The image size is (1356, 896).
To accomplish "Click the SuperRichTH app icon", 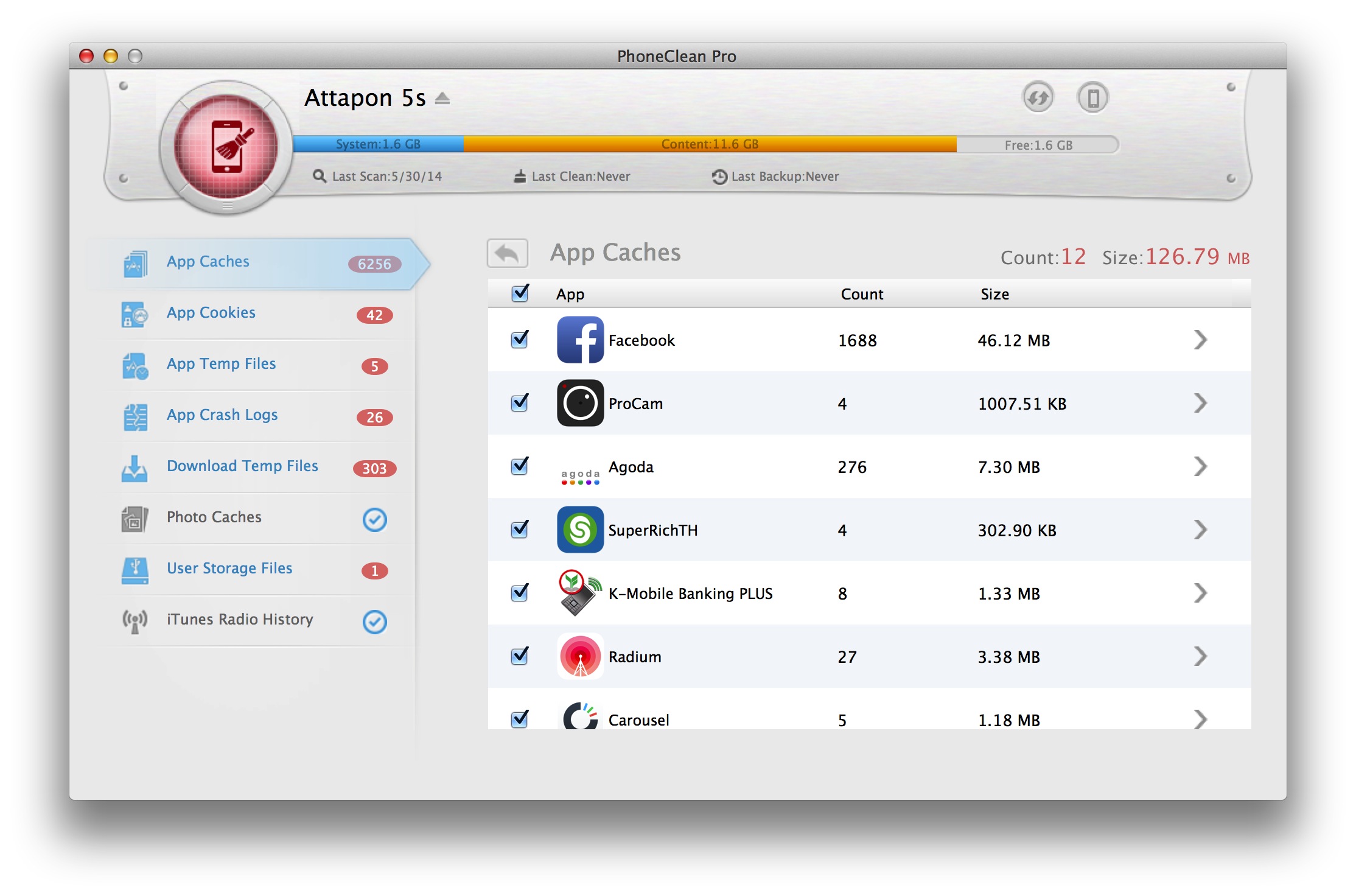I will 580,530.
